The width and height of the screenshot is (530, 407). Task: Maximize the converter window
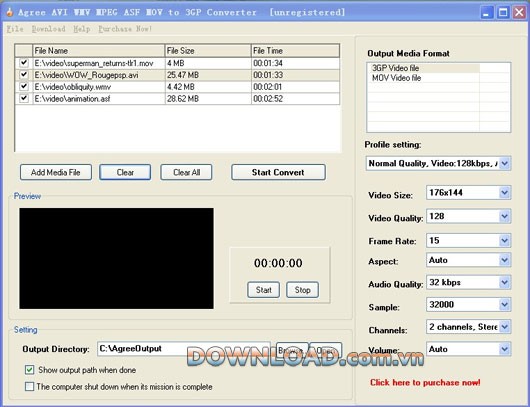click(503, 13)
